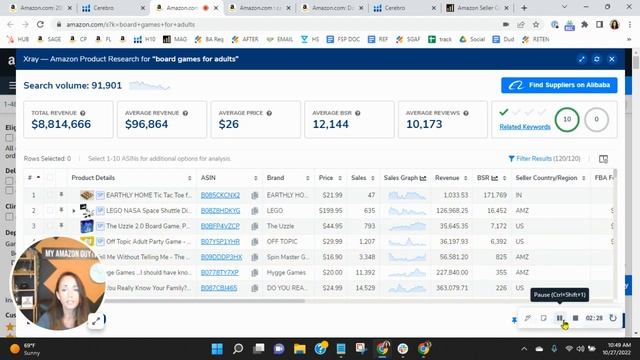Open the Average BSR help icon

point(358,113)
